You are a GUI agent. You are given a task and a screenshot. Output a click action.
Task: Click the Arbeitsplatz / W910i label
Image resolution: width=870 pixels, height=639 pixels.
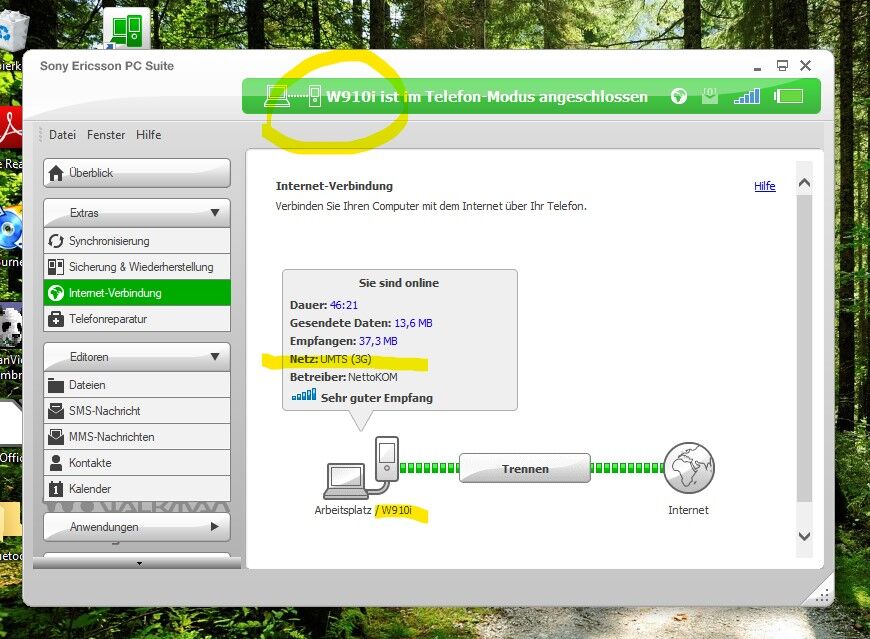(363, 510)
